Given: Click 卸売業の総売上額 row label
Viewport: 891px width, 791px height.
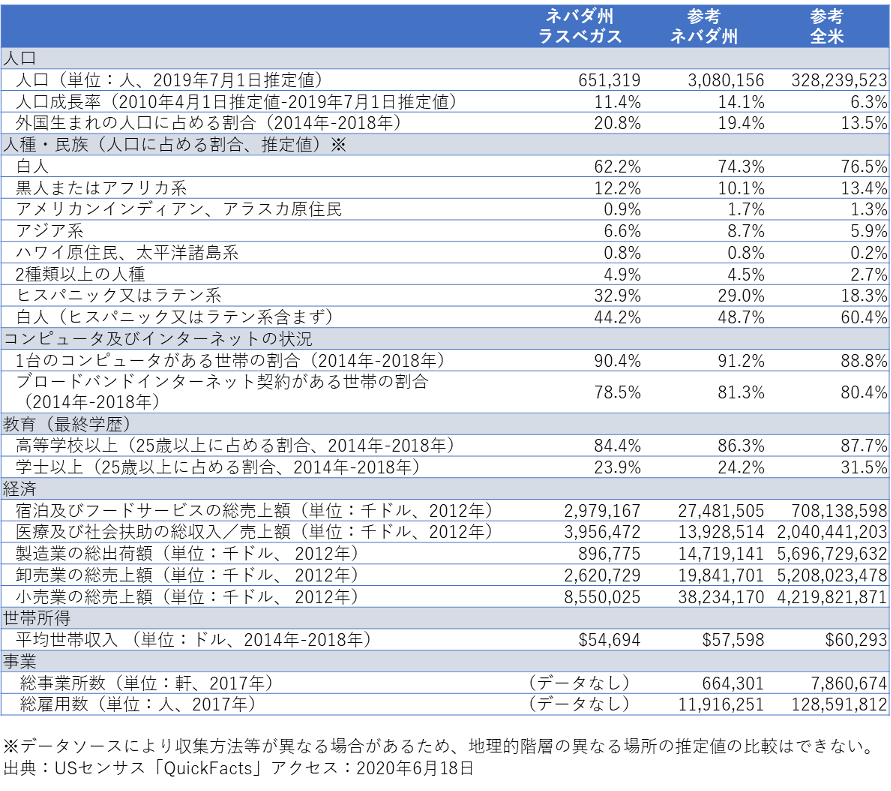Looking at the screenshot, I should (x=188, y=574).
